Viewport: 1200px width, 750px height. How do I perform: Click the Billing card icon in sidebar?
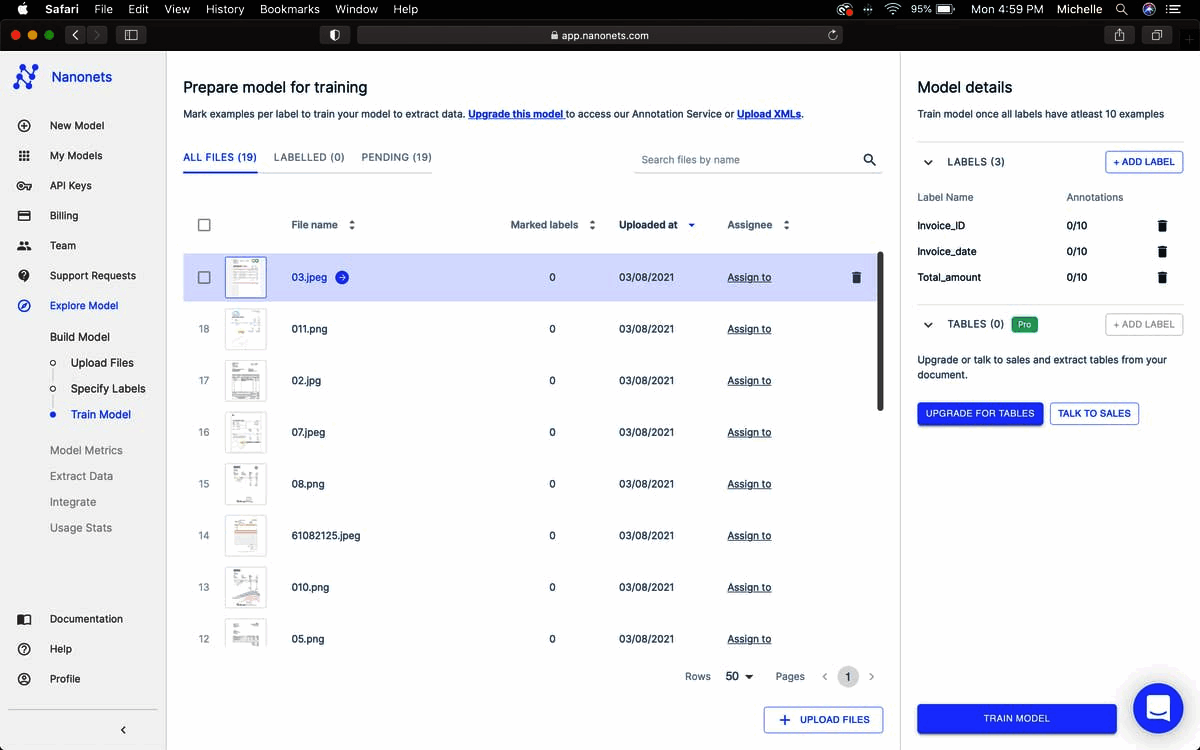point(24,216)
